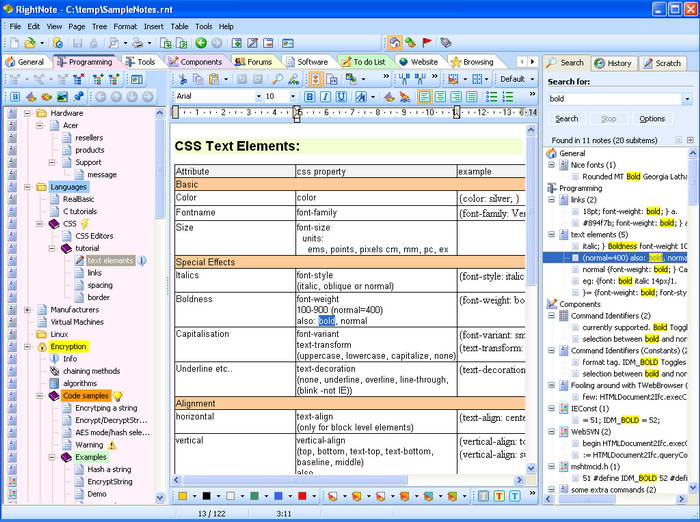Click the Print icon in main toolbar

pos(138,43)
